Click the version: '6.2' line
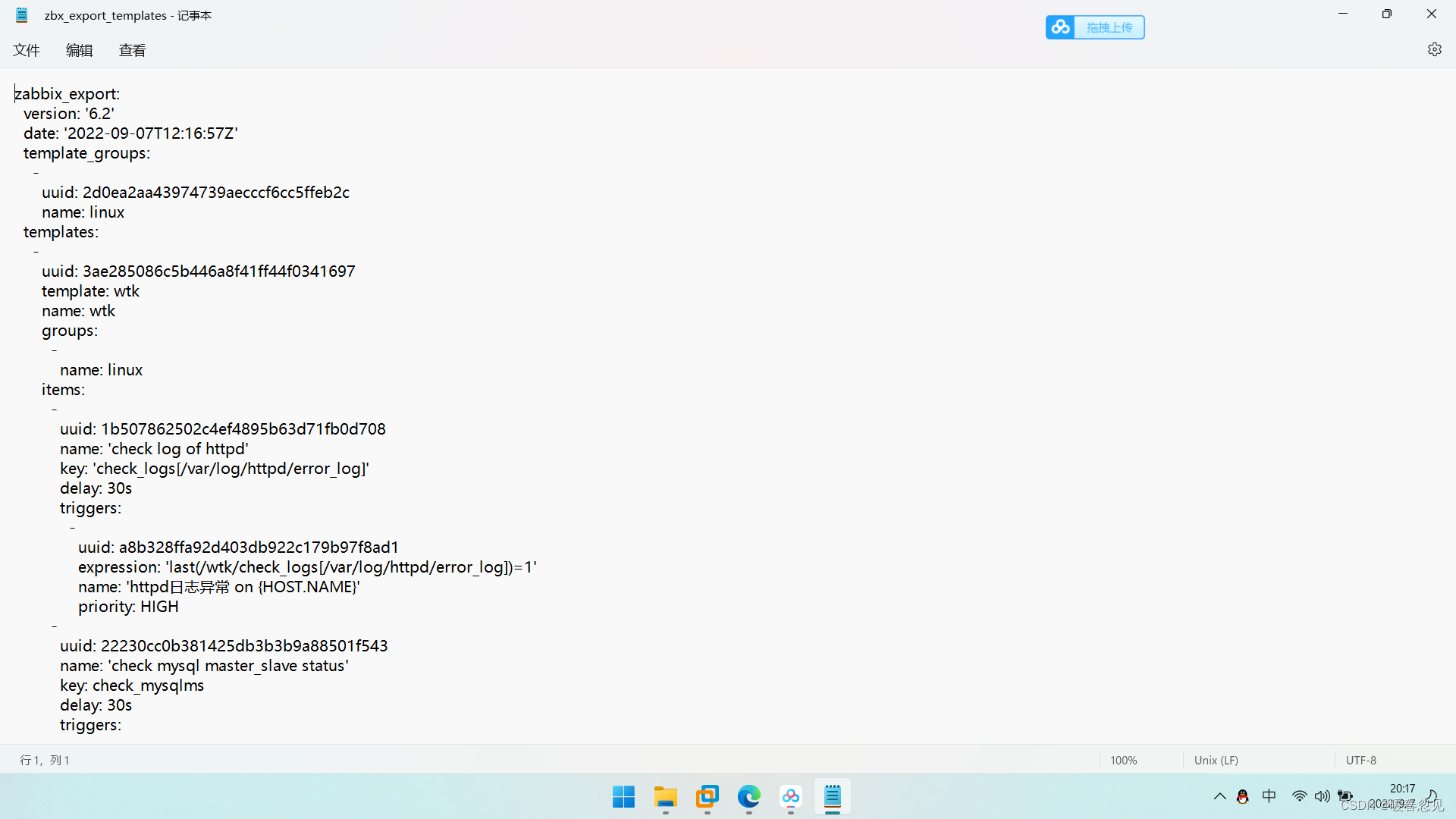1456x819 pixels. coord(69,114)
